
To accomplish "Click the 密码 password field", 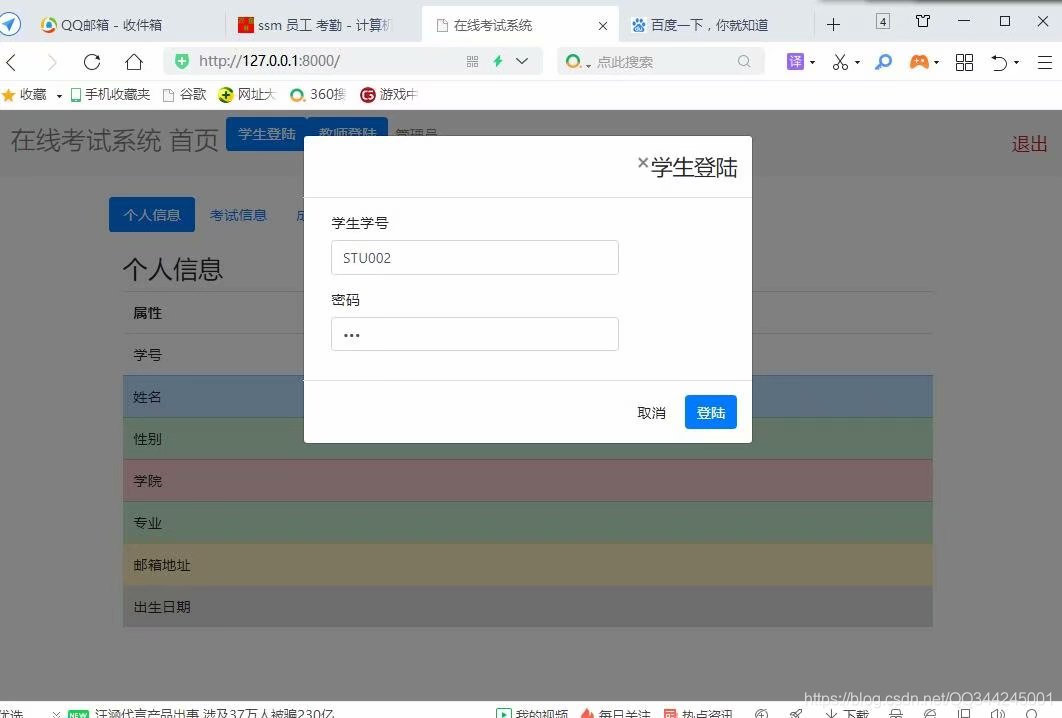I will [x=474, y=334].
